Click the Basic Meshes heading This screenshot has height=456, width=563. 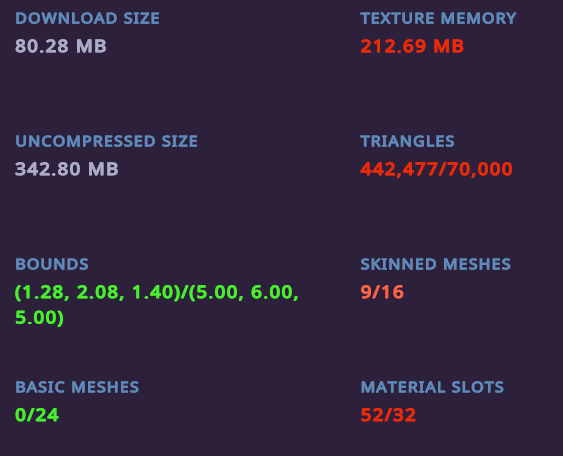77,387
